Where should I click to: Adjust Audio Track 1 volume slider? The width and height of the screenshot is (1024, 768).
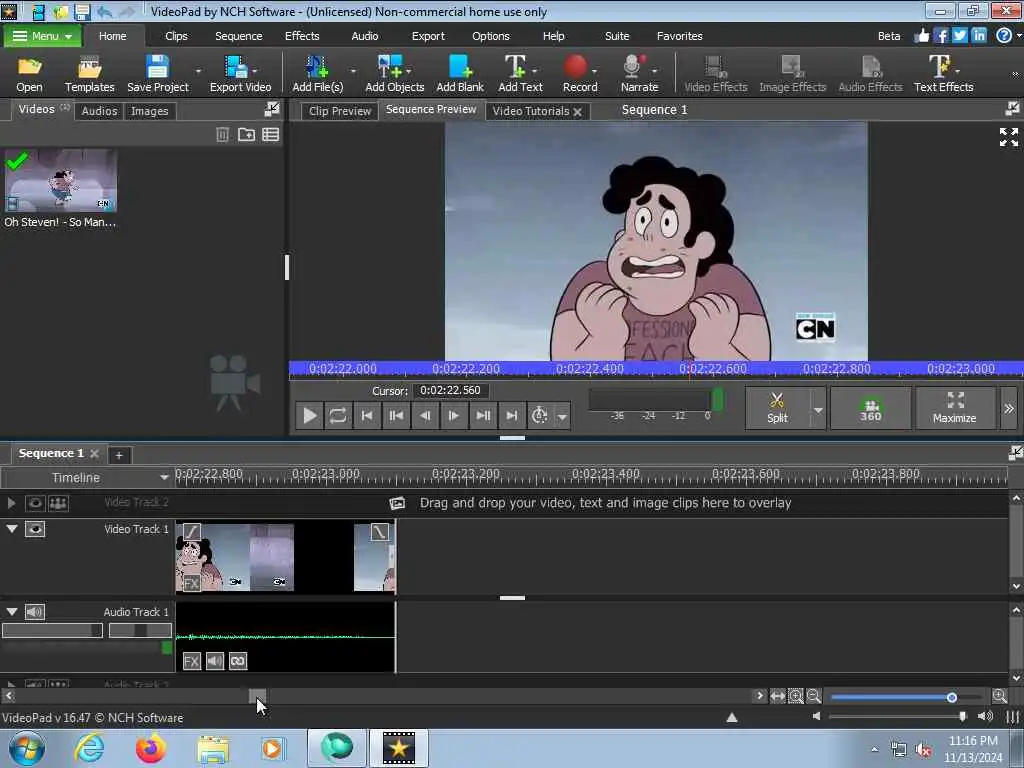pyautogui.click(x=52, y=630)
